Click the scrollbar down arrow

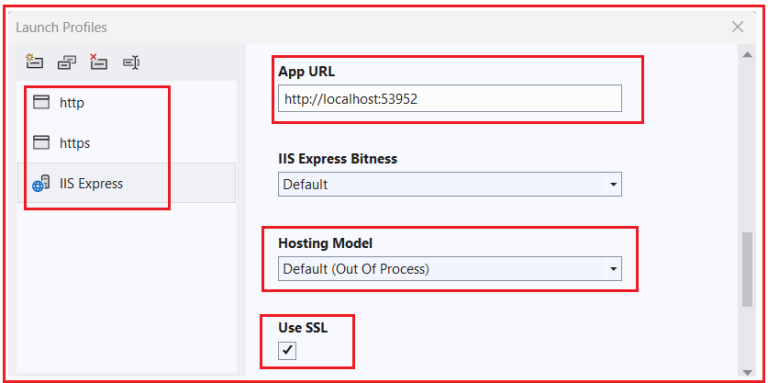(747, 373)
